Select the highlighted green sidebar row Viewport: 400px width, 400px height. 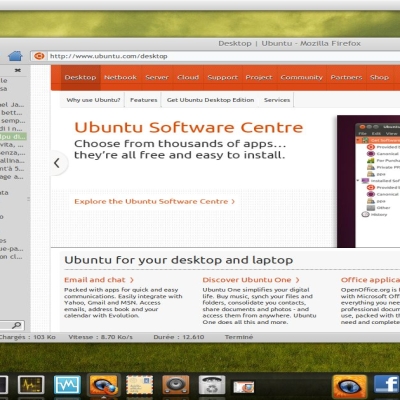tap(13, 137)
